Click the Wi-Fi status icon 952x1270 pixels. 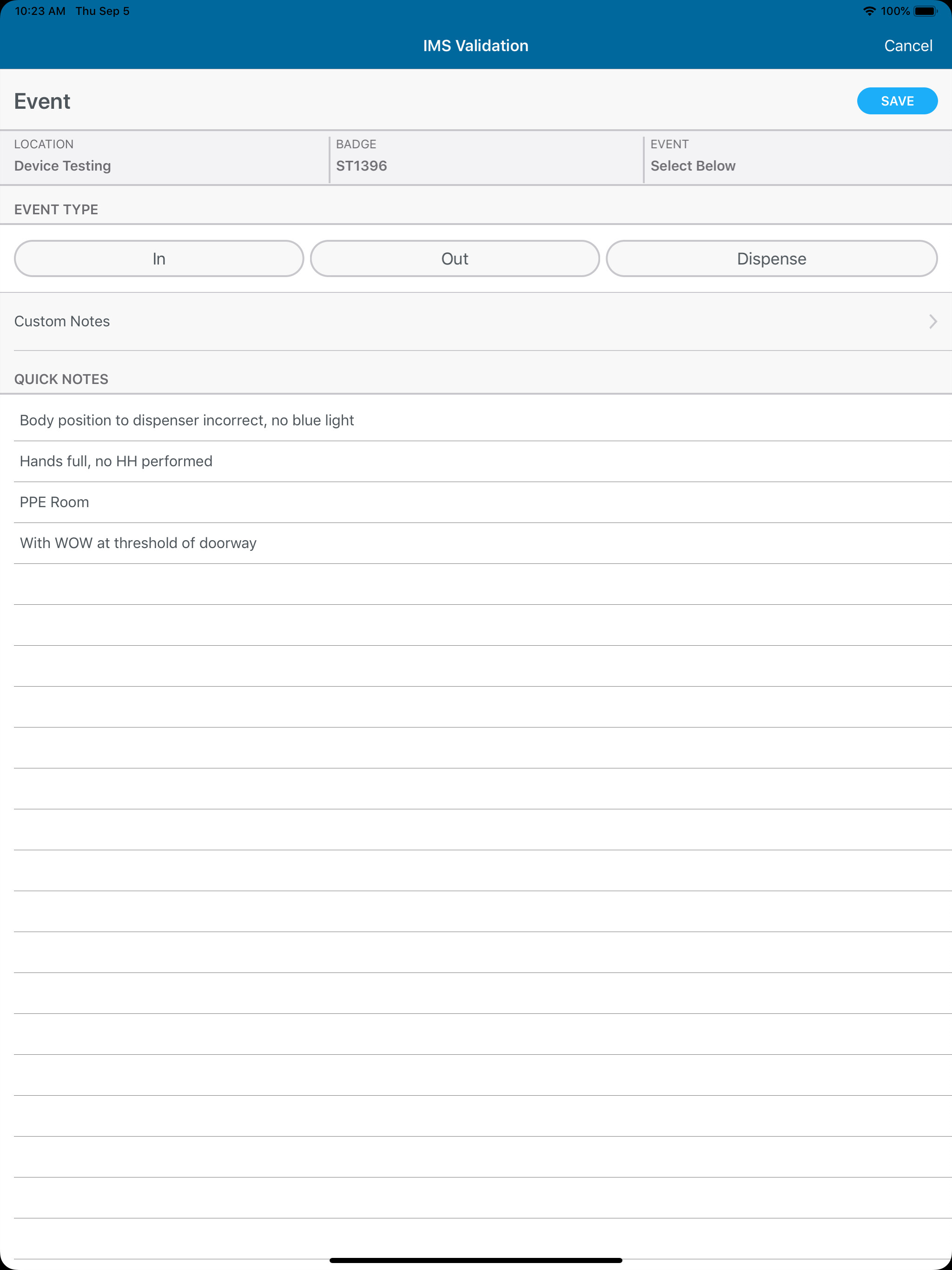pyautogui.click(x=869, y=11)
